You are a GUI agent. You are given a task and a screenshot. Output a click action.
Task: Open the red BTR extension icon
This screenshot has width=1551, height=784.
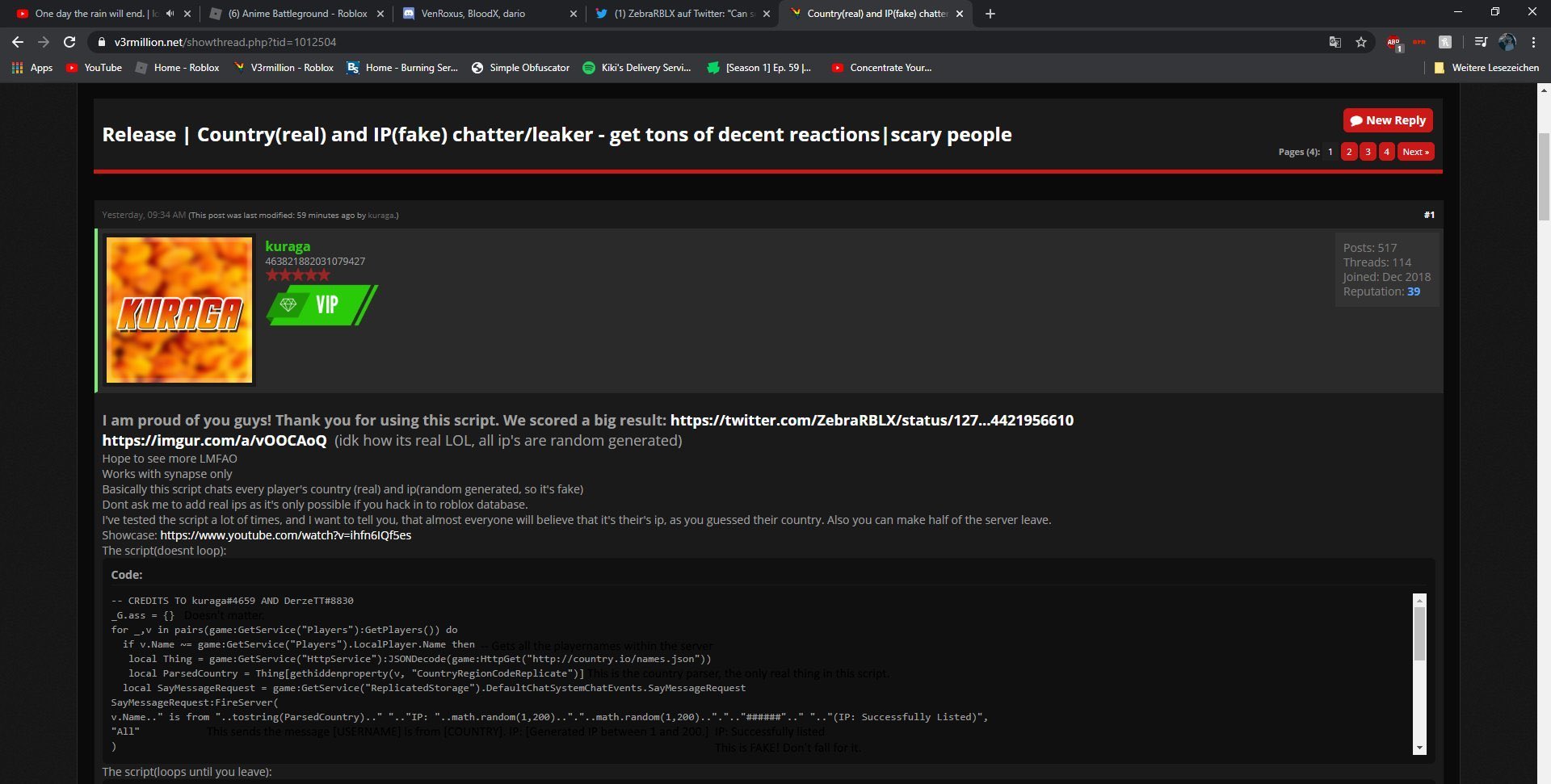coord(1419,42)
